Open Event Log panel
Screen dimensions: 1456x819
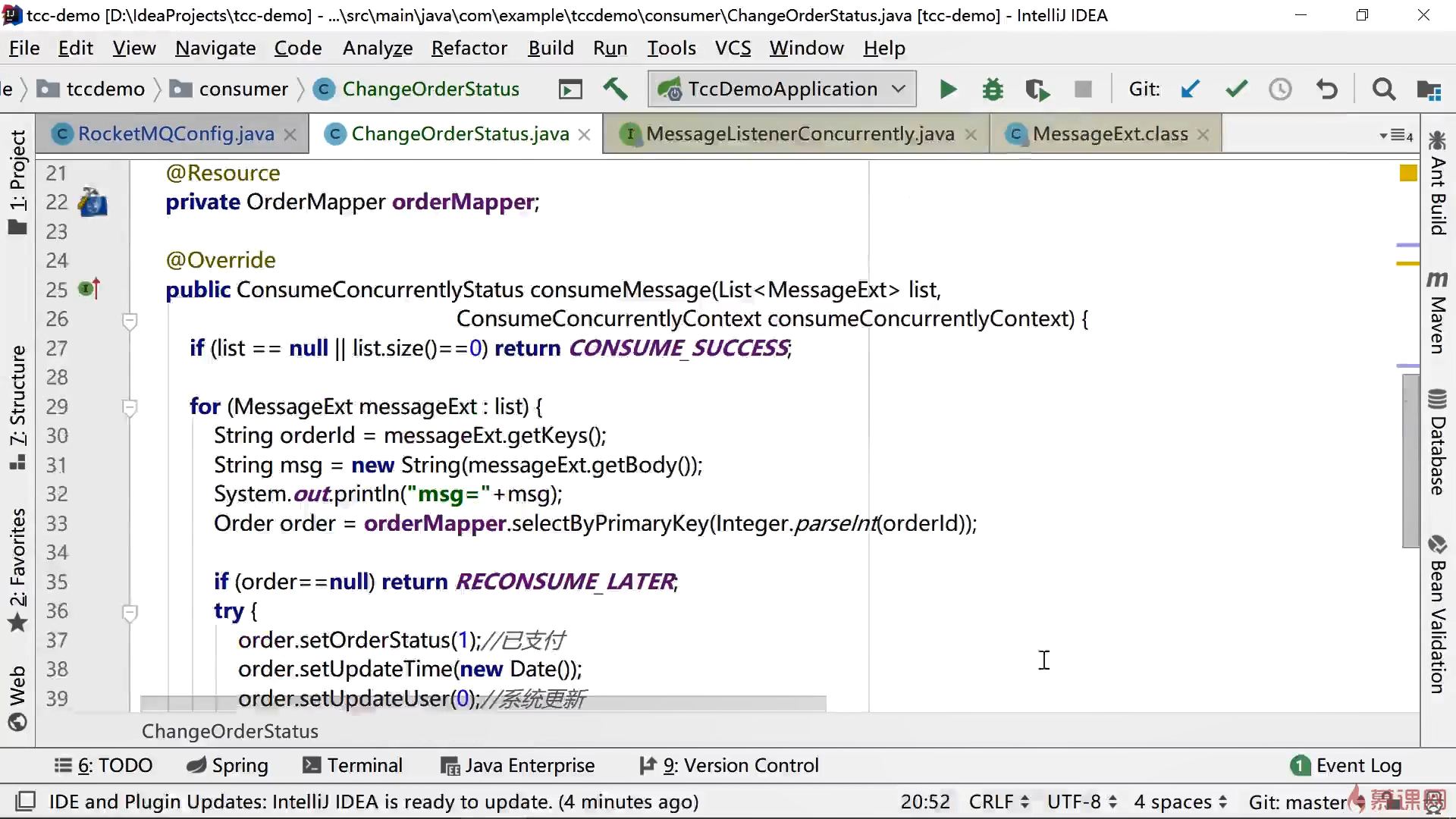(x=1346, y=766)
